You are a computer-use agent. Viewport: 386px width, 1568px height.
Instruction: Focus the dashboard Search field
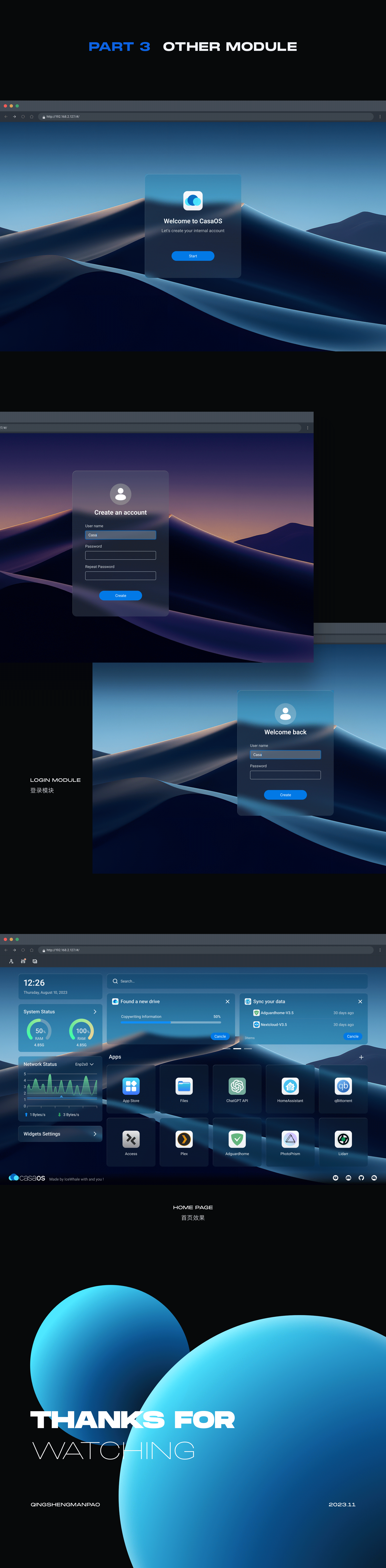237,981
